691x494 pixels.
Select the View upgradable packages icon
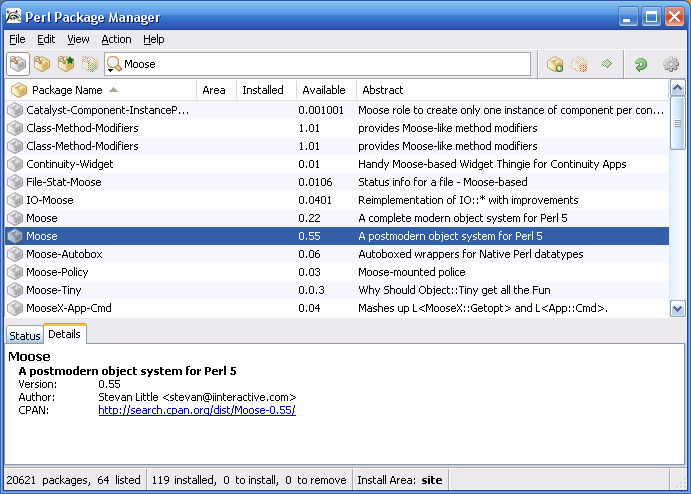point(66,64)
